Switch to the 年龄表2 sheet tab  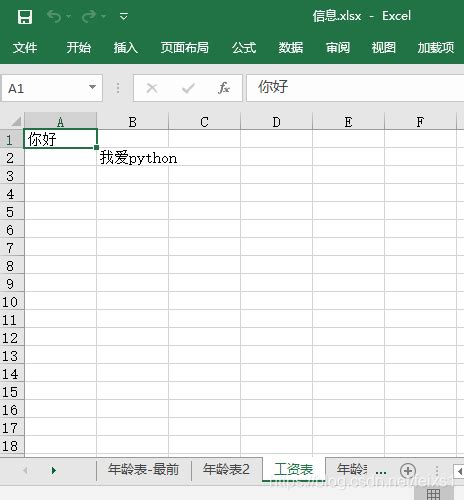[226, 469]
